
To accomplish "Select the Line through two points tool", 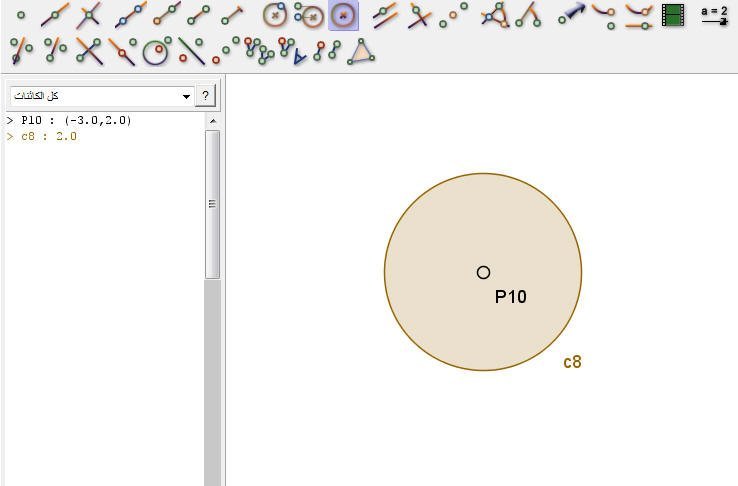I will tap(130, 16).
